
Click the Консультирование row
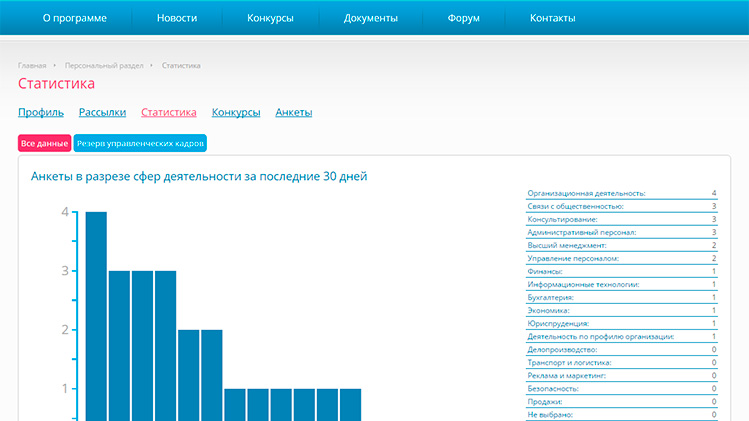[621, 219]
